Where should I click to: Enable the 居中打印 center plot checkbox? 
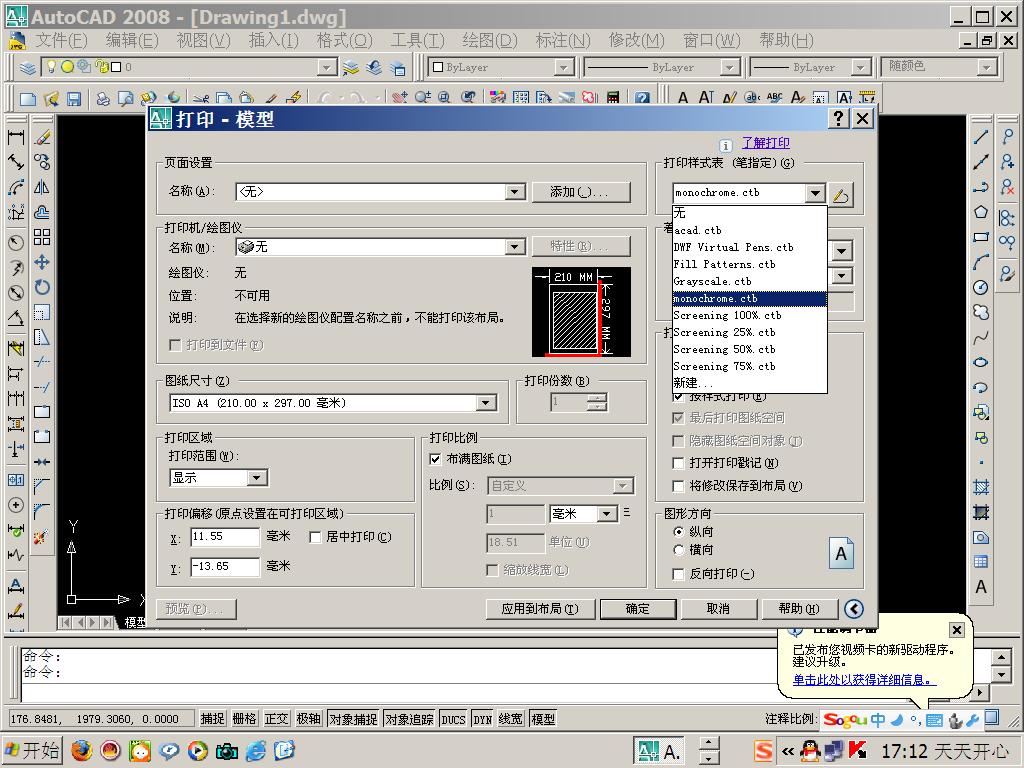(x=315, y=537)
